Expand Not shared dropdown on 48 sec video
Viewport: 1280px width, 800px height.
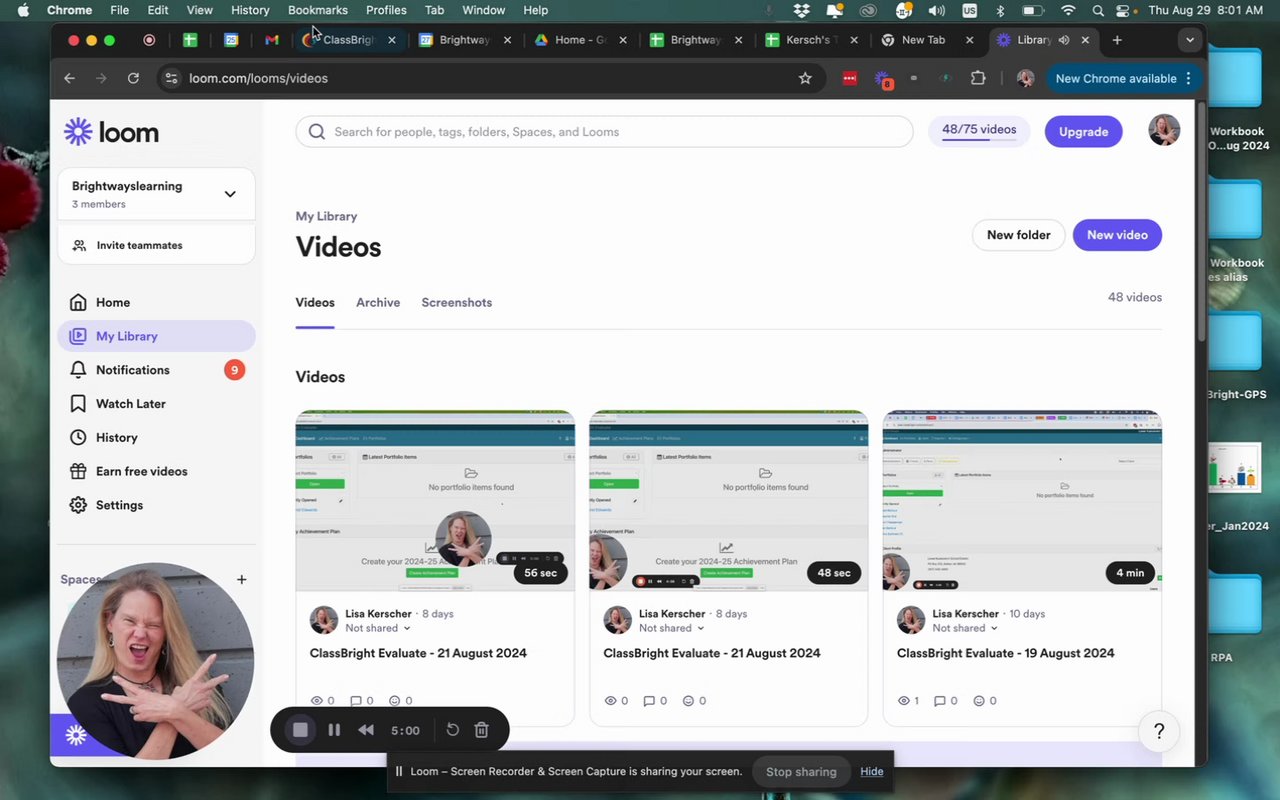point(672,628)
